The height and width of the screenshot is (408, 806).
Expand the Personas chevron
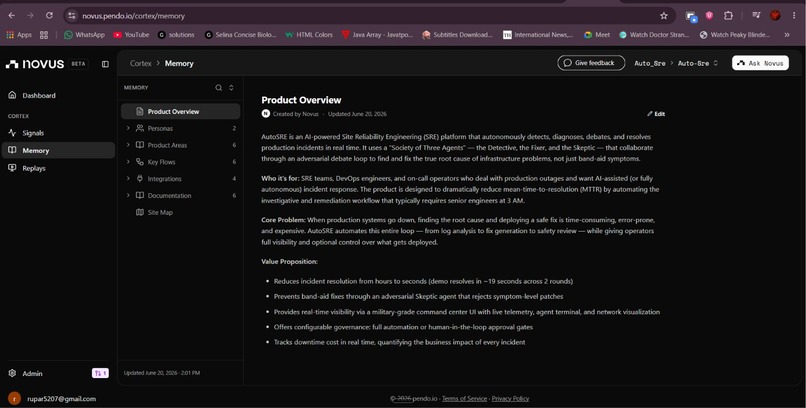click(x=128, y=128)
